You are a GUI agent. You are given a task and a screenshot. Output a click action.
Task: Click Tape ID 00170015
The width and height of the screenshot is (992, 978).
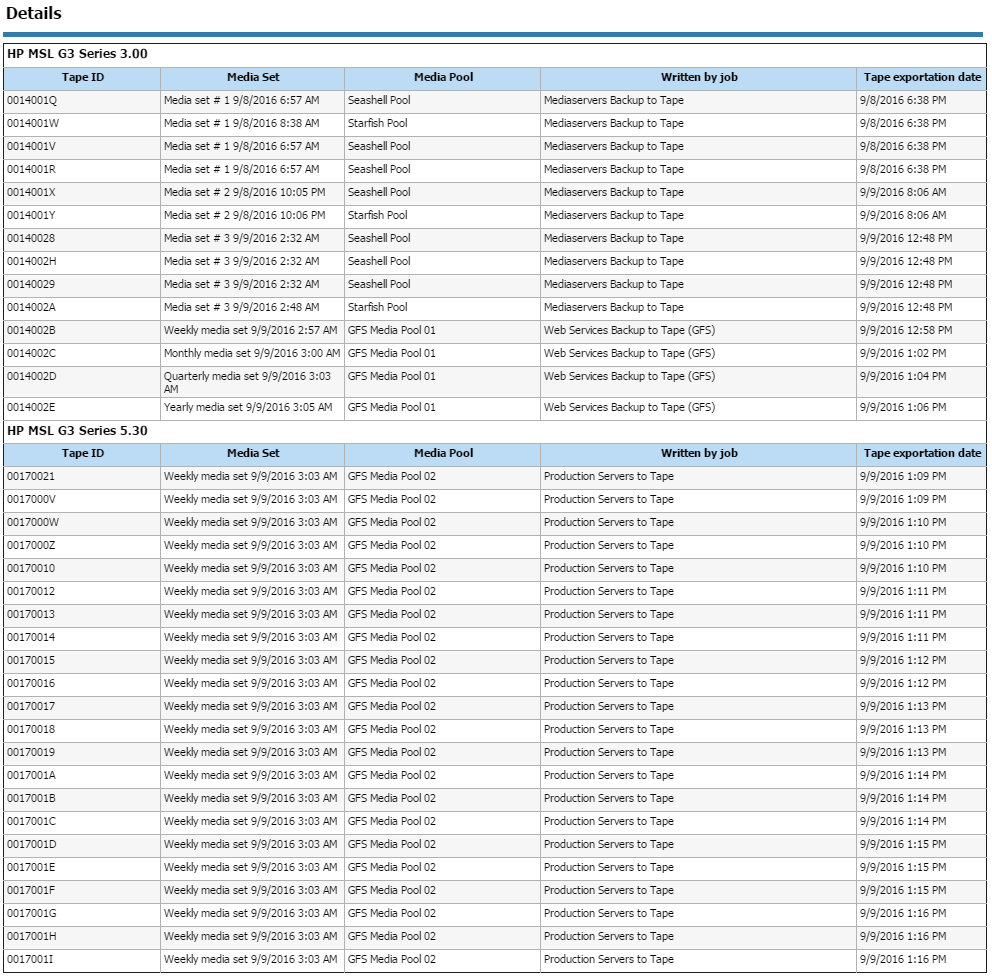pos(82,660)
